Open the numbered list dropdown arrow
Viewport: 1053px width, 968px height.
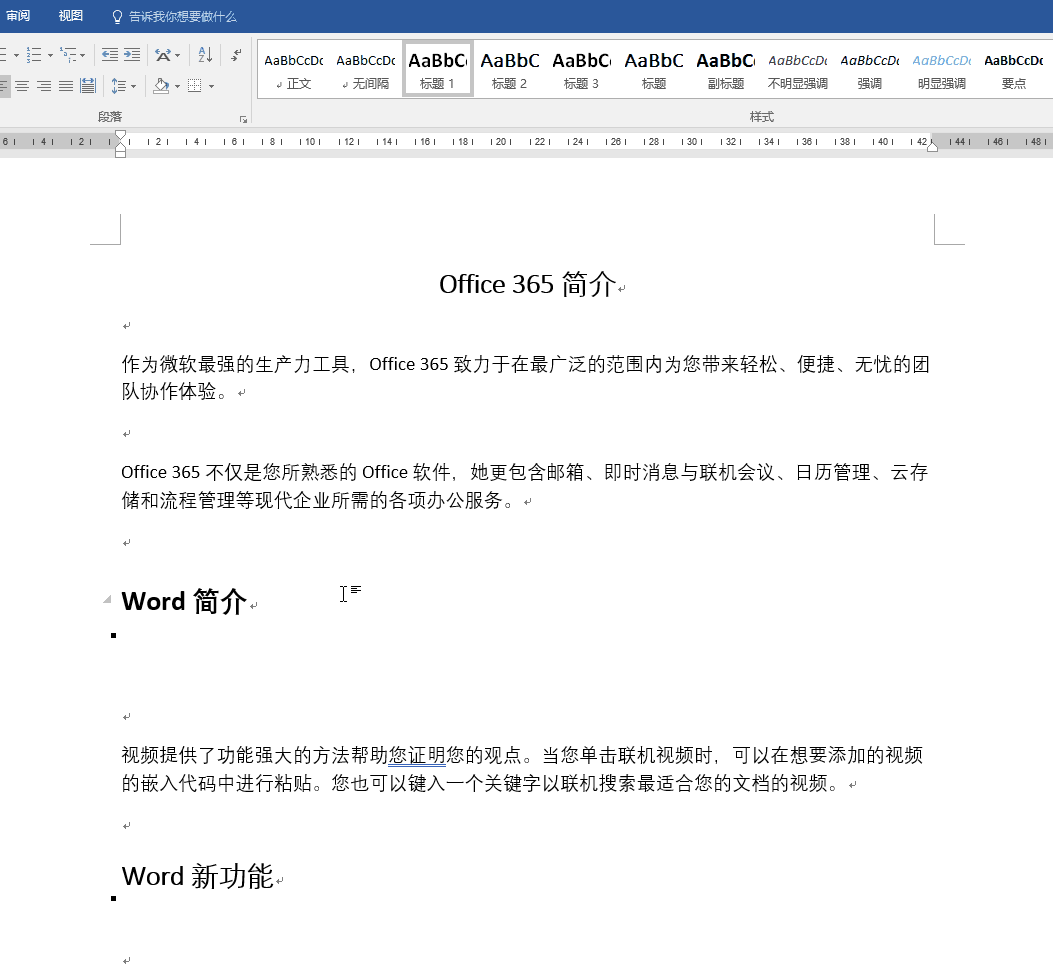50,55
